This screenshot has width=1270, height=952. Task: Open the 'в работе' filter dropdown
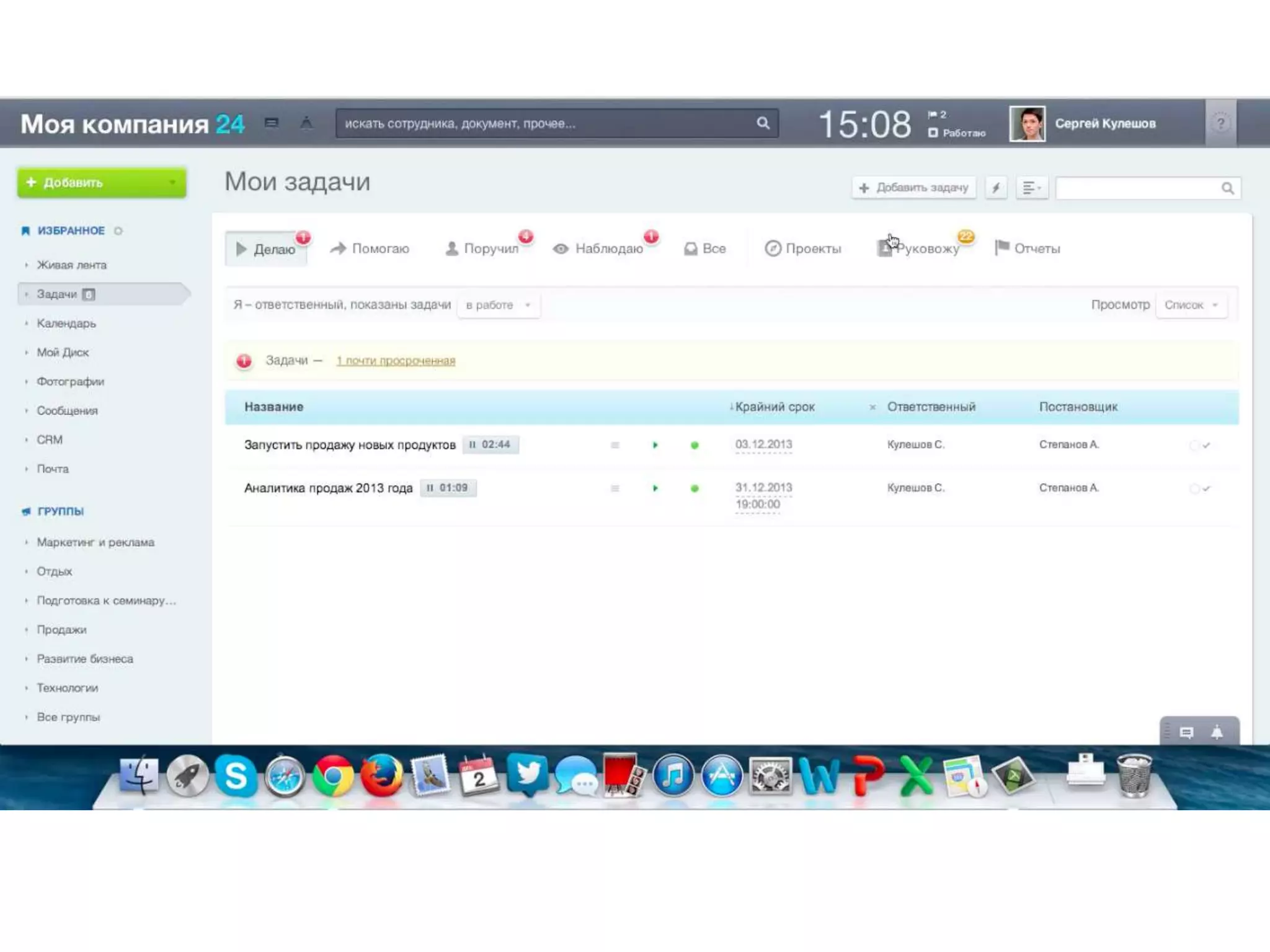498,305
